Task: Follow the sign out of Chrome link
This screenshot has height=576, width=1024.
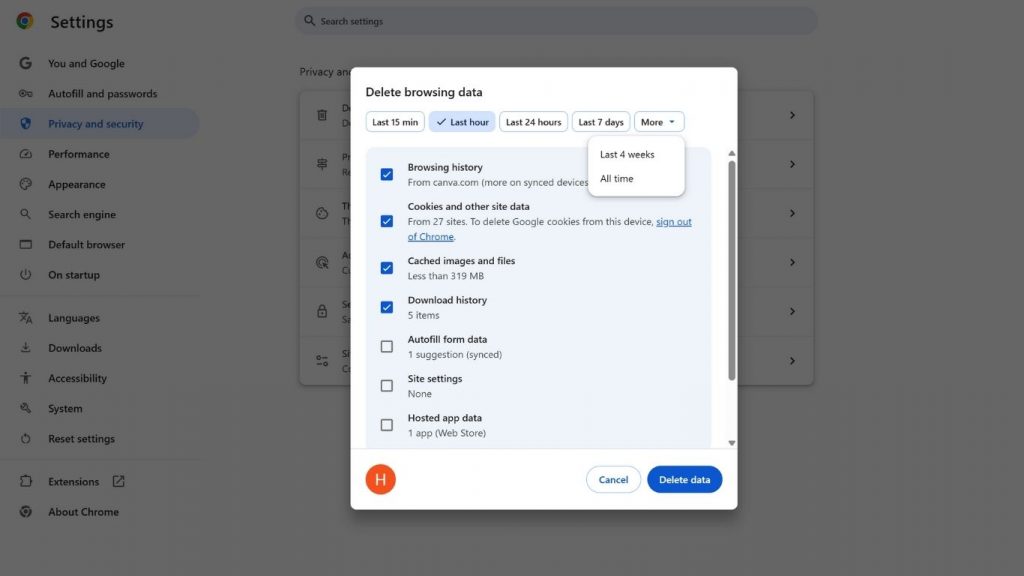Action: pos(673,222)
